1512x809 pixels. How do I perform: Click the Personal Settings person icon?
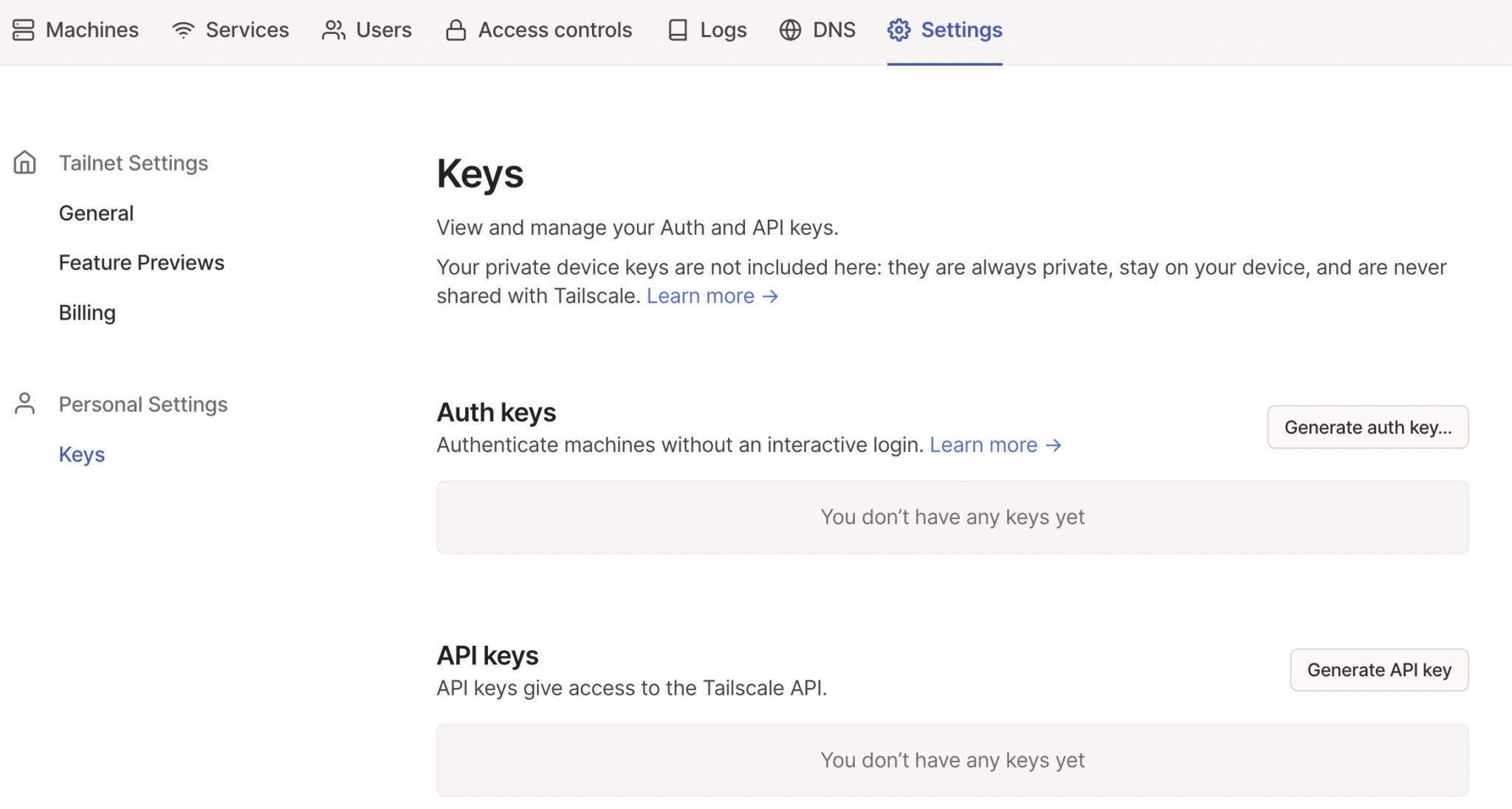click(x=24, y=404)
